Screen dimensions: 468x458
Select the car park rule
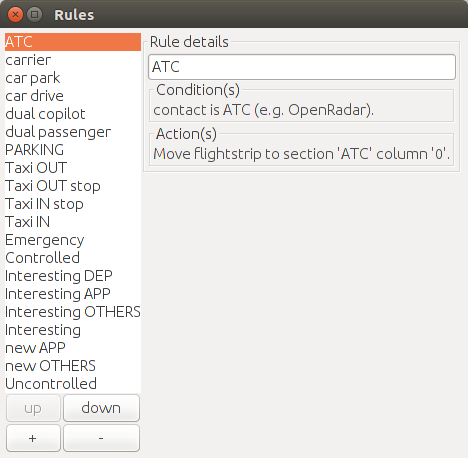pyautogui.click(x=73, y=78)
